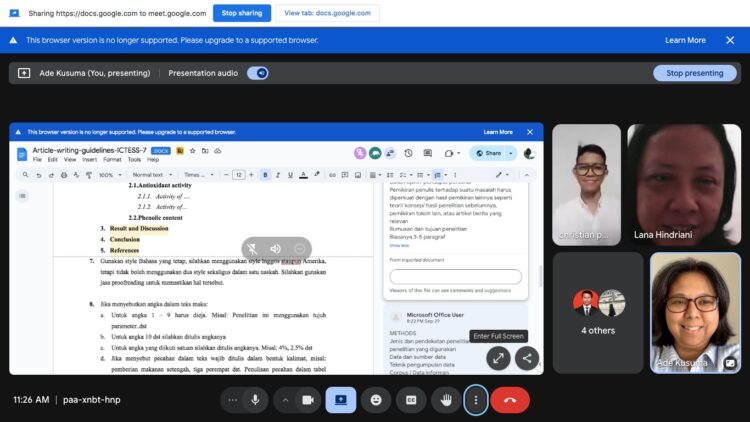Decrease the font size with minus button
750x422 pixels.
[226, 175]
